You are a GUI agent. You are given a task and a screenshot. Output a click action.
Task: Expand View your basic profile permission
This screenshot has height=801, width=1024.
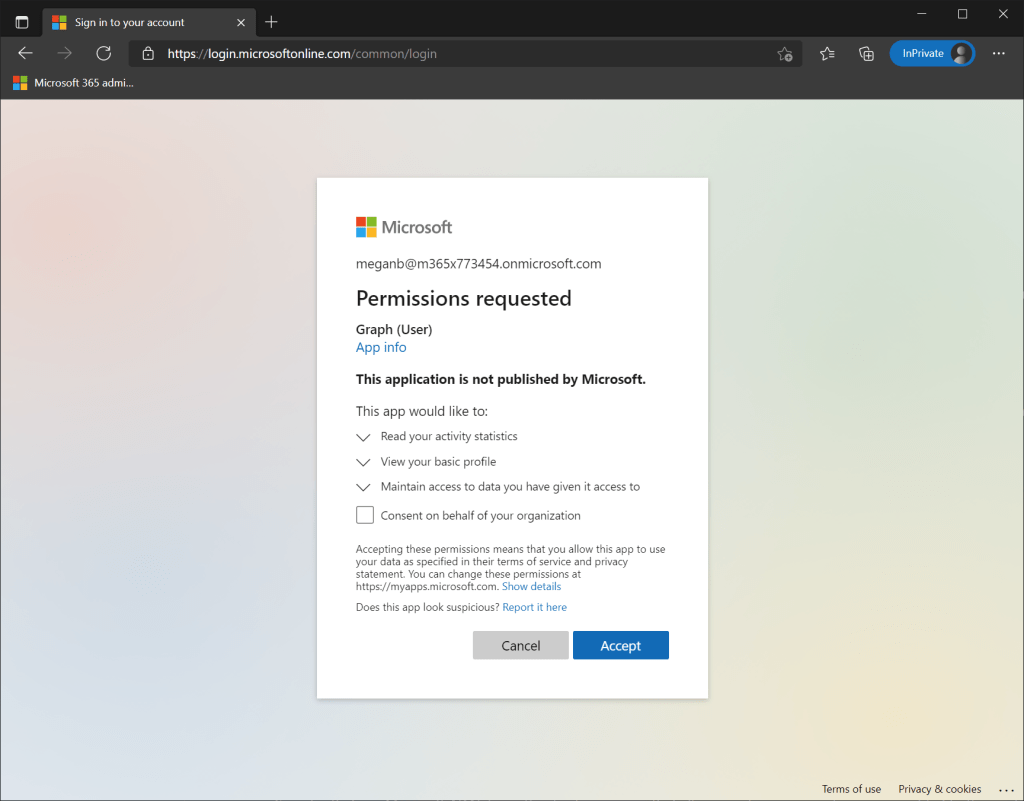tap(364, 462)
